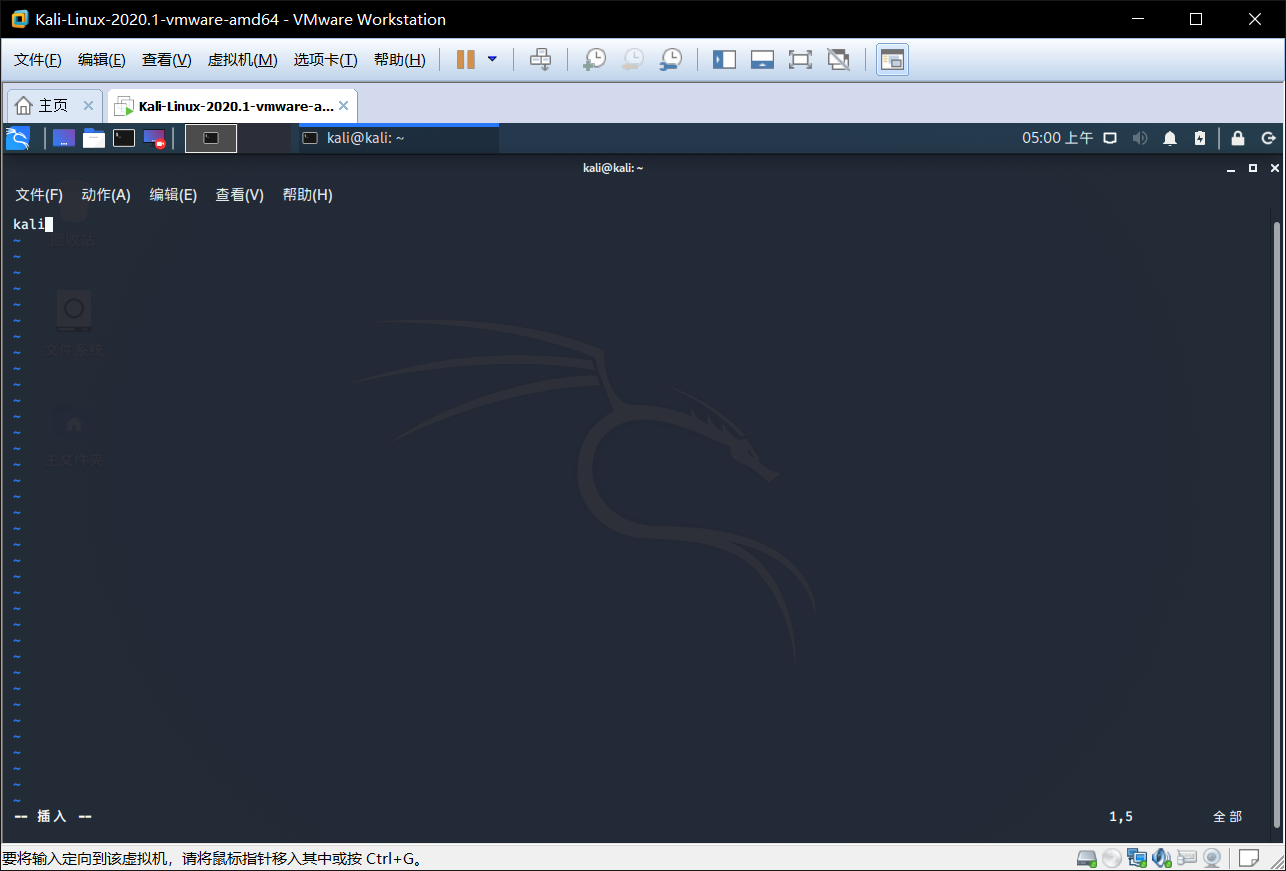Select the kali@kali: ~ taskbar window button
This screenshot has height=871, width=1286.
399,138
